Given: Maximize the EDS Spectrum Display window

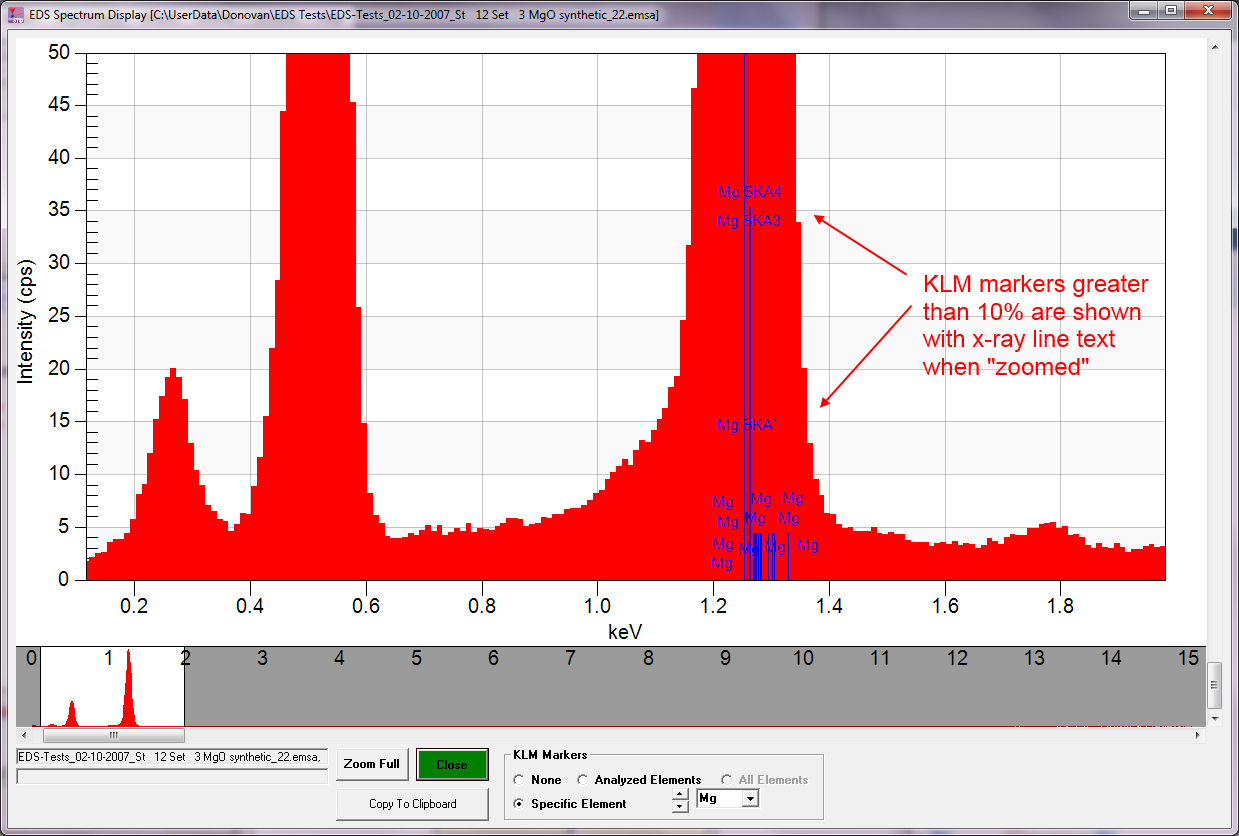Looking at the screenshot, I should click(x=1169, y=10).
